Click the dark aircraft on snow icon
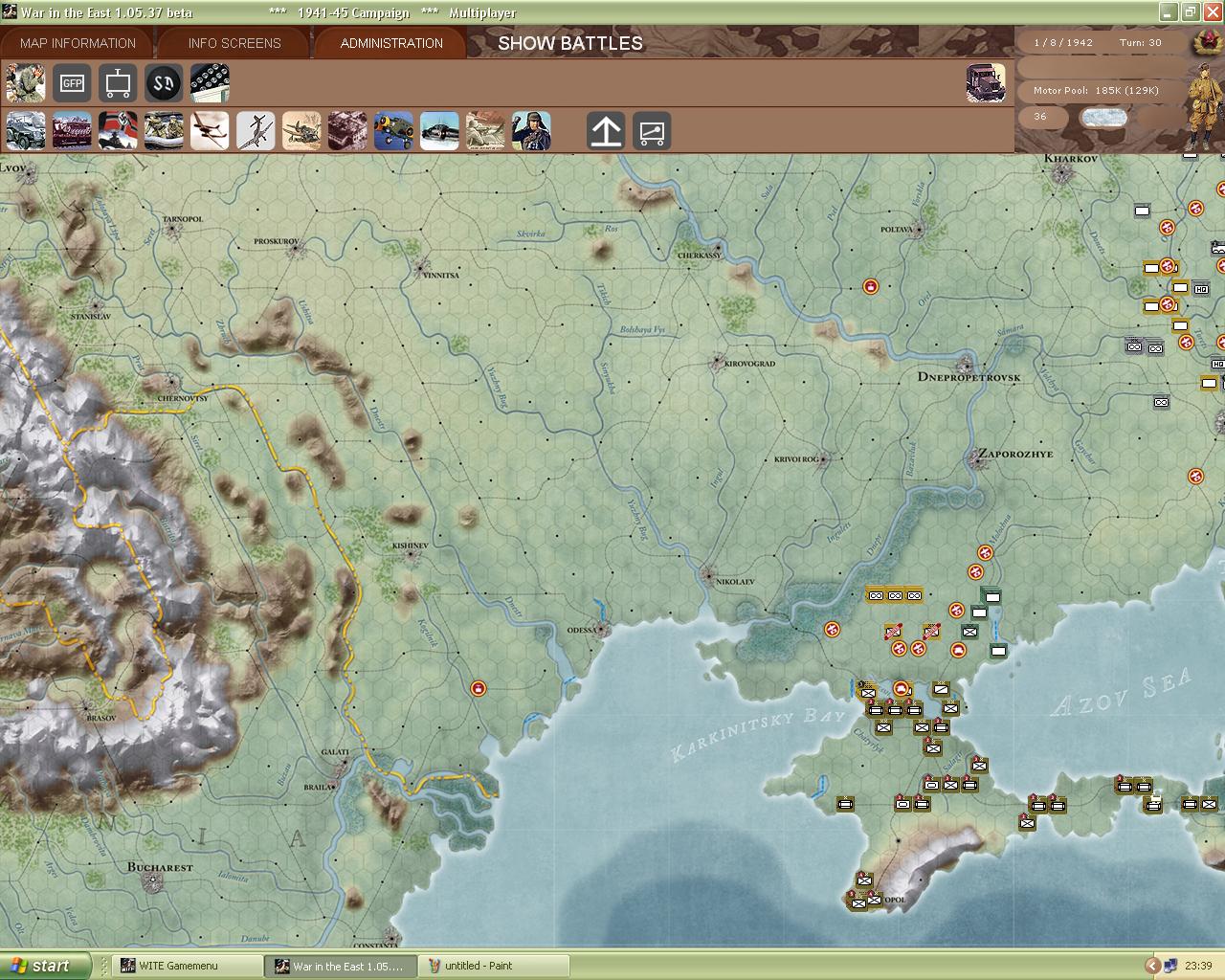Screen dimensions: 1225x980 point(439,131)
